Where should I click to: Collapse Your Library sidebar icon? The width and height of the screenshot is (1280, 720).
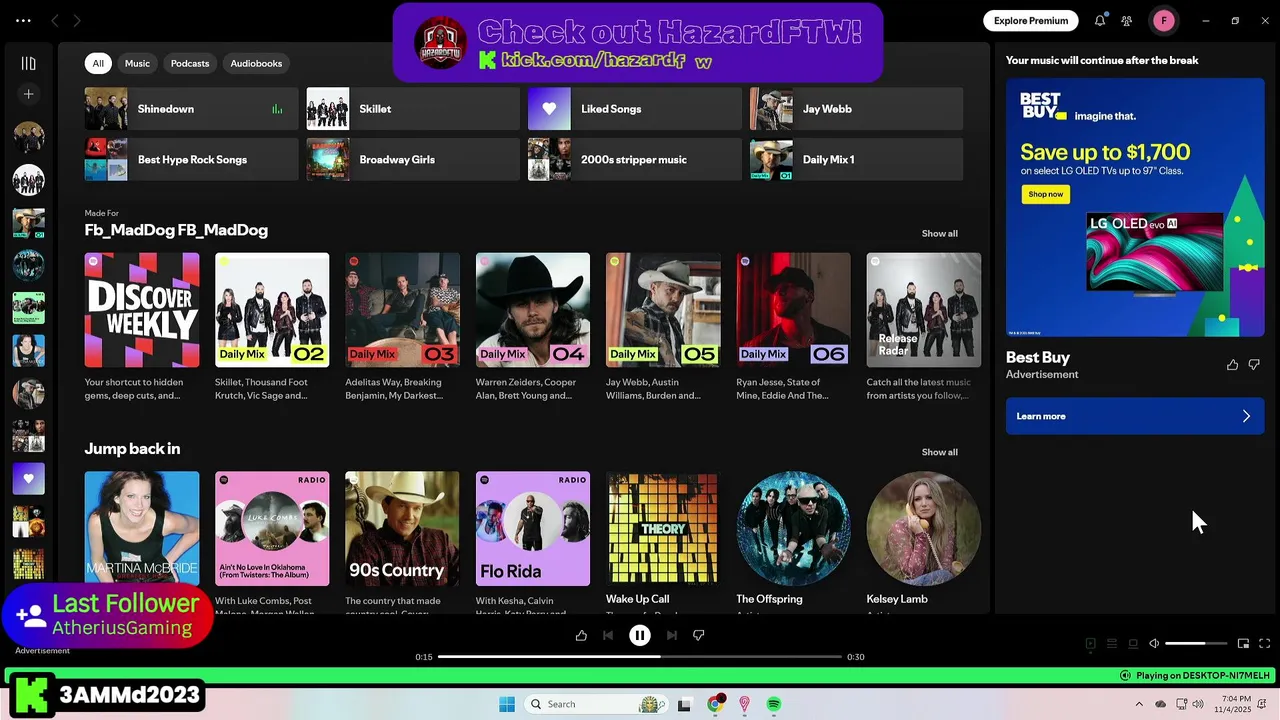click(x=28, y=63)
